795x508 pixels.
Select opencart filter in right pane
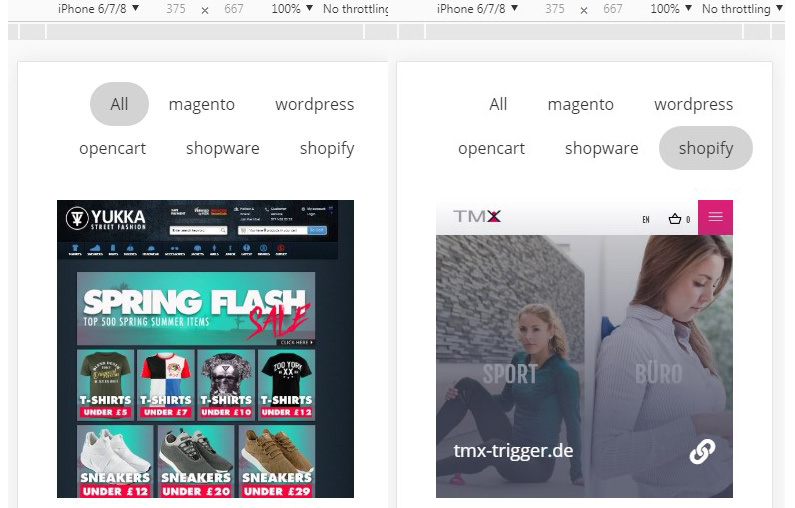(491, 149)
